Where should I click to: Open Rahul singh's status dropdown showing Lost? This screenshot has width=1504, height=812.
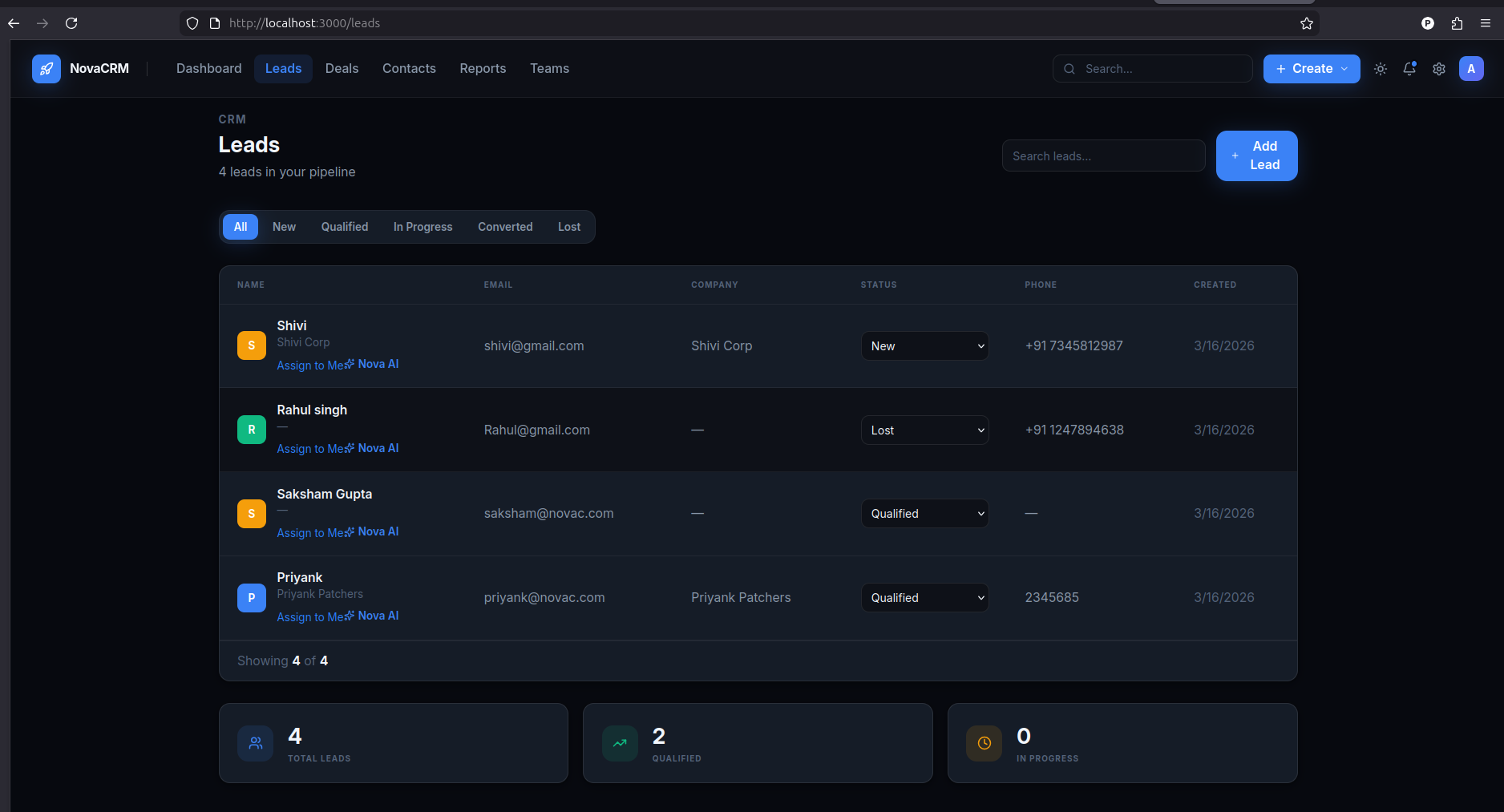[925, 430]
